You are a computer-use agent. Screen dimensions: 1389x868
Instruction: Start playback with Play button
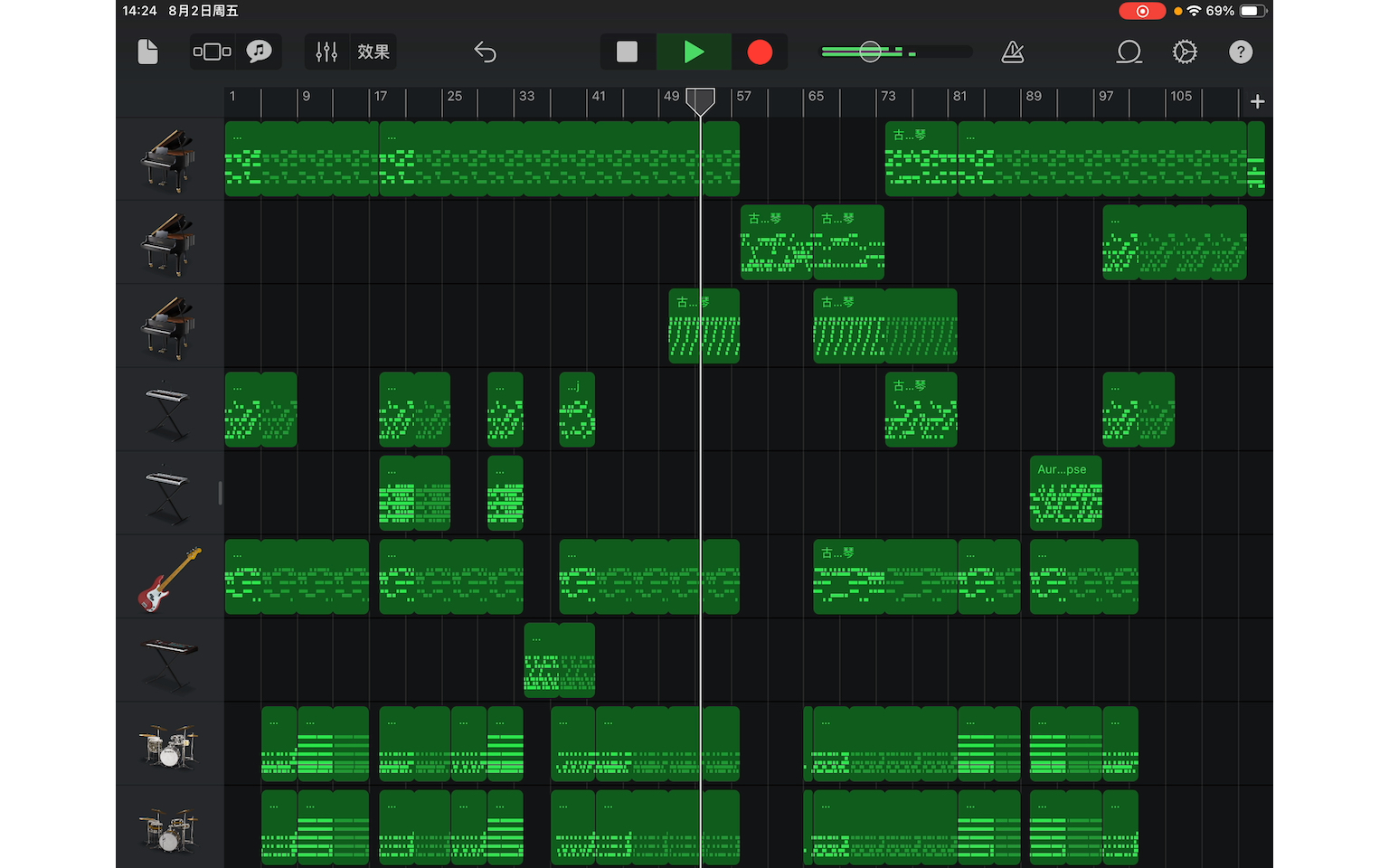tap(694, 52)
